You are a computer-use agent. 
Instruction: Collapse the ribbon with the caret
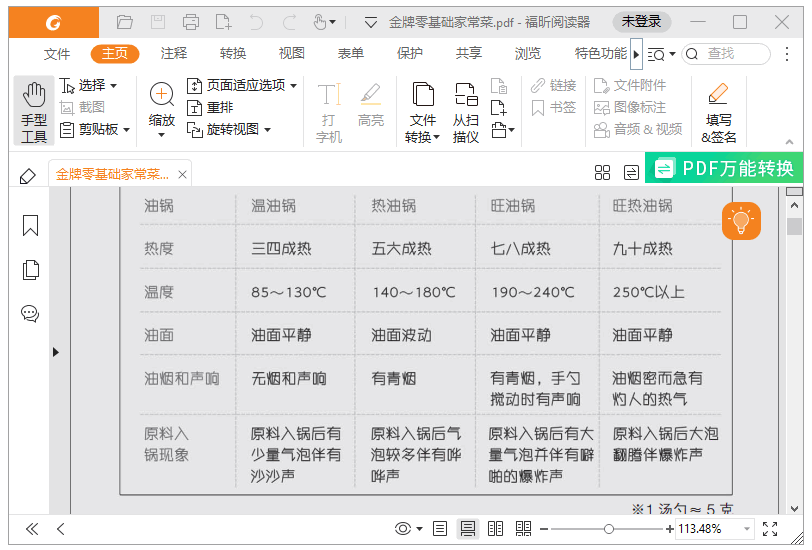click(x=789, y=142)
